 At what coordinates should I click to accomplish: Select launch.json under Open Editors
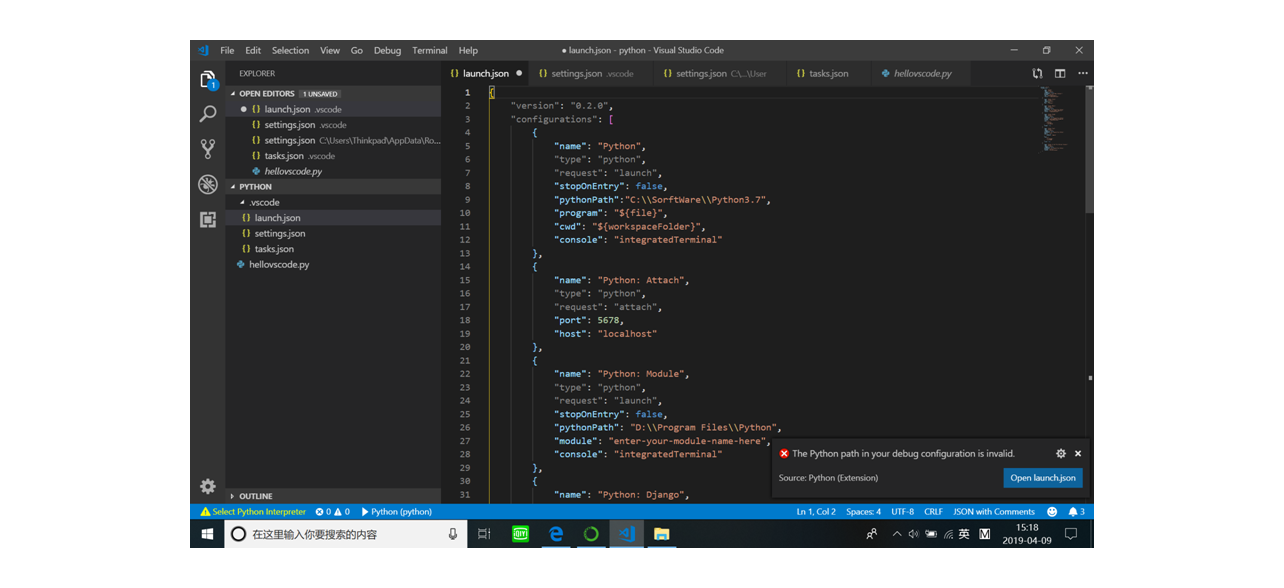coord(333,109)
